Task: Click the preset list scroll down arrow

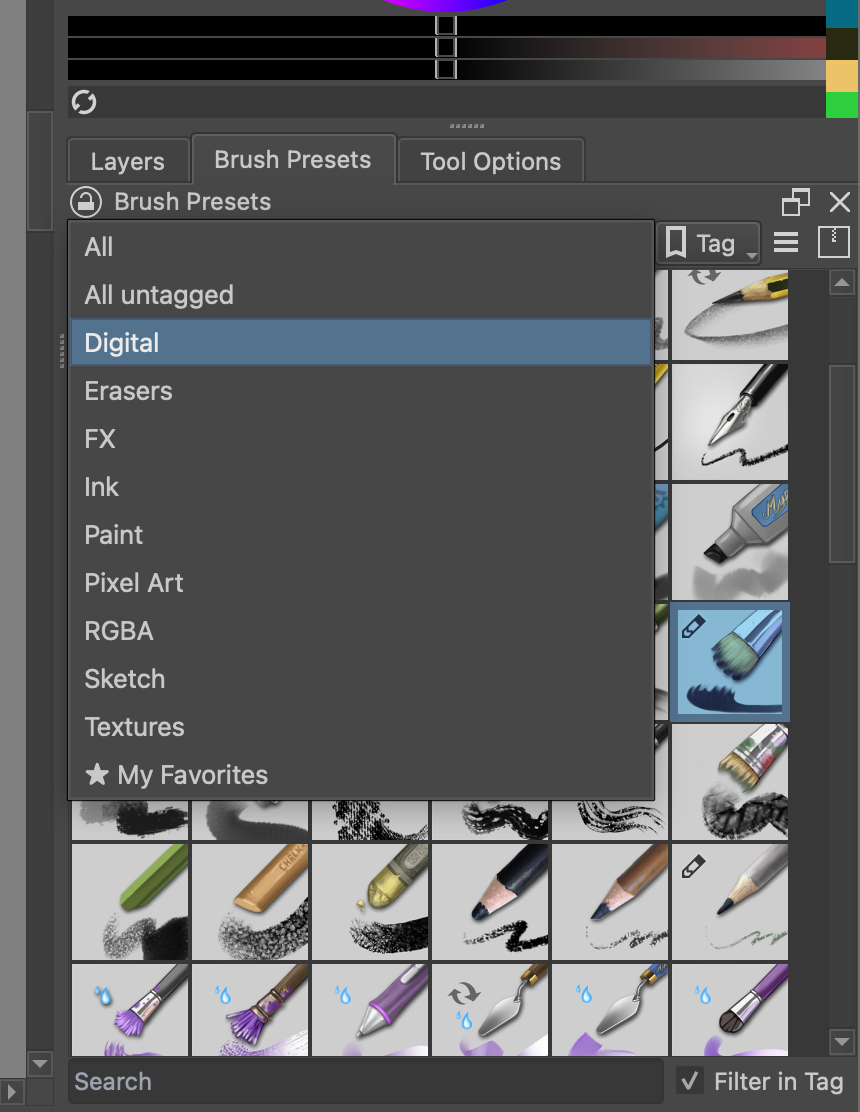Action: point(842,1042)
